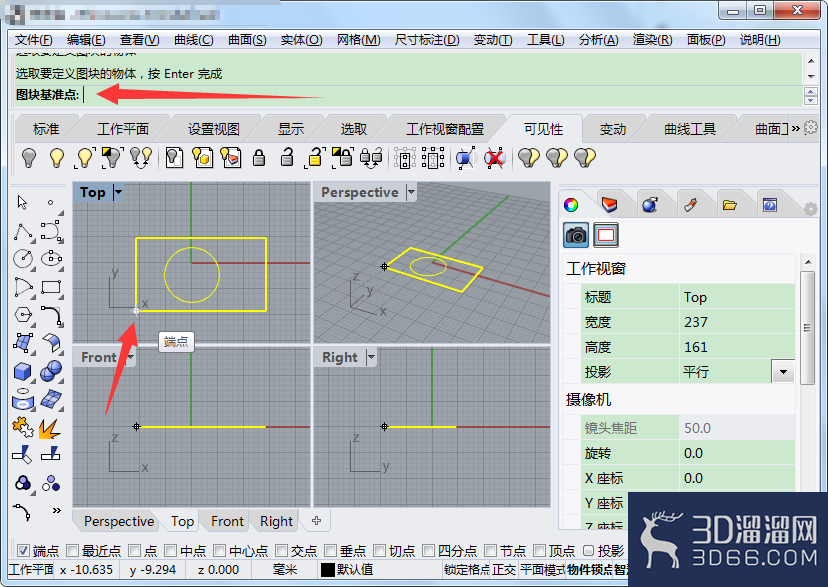
Task: Select the Polyline tool
Action: click(23, 231)
